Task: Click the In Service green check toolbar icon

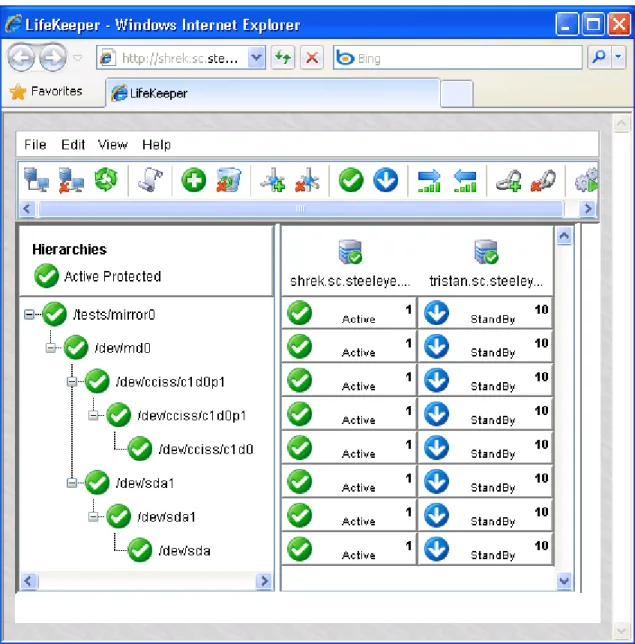Action: click(x=351, y=180)
